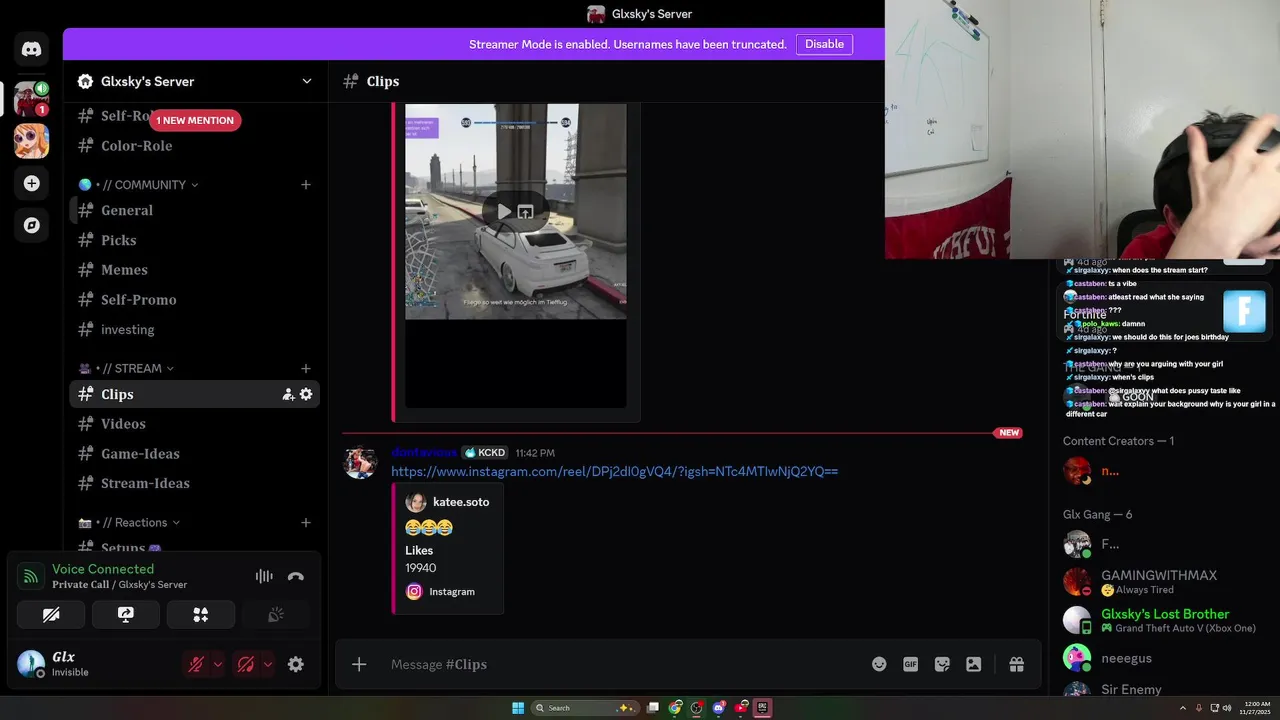Toggle camera on in voice panel

click(51, 614)
